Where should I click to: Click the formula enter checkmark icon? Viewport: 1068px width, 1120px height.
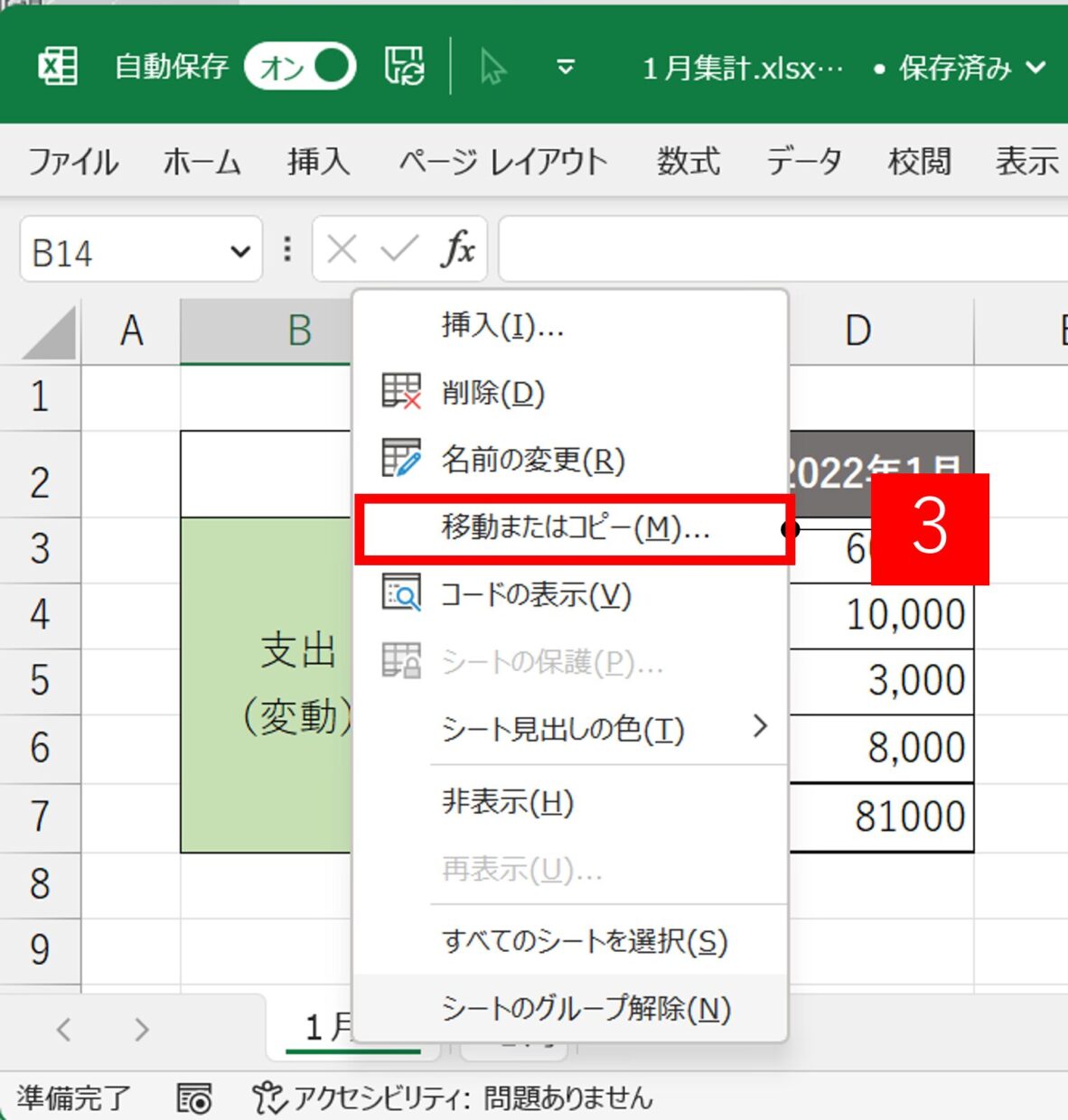pos(398,248)
